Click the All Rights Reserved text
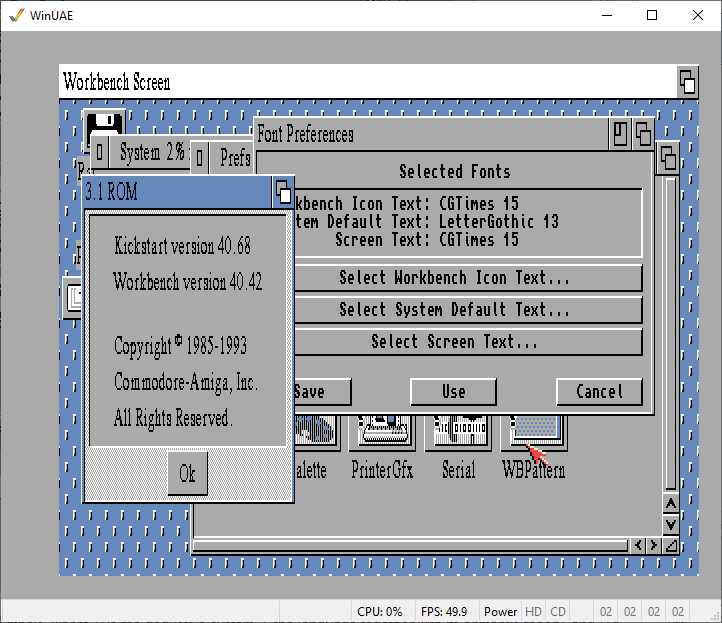 pos(173,419)
